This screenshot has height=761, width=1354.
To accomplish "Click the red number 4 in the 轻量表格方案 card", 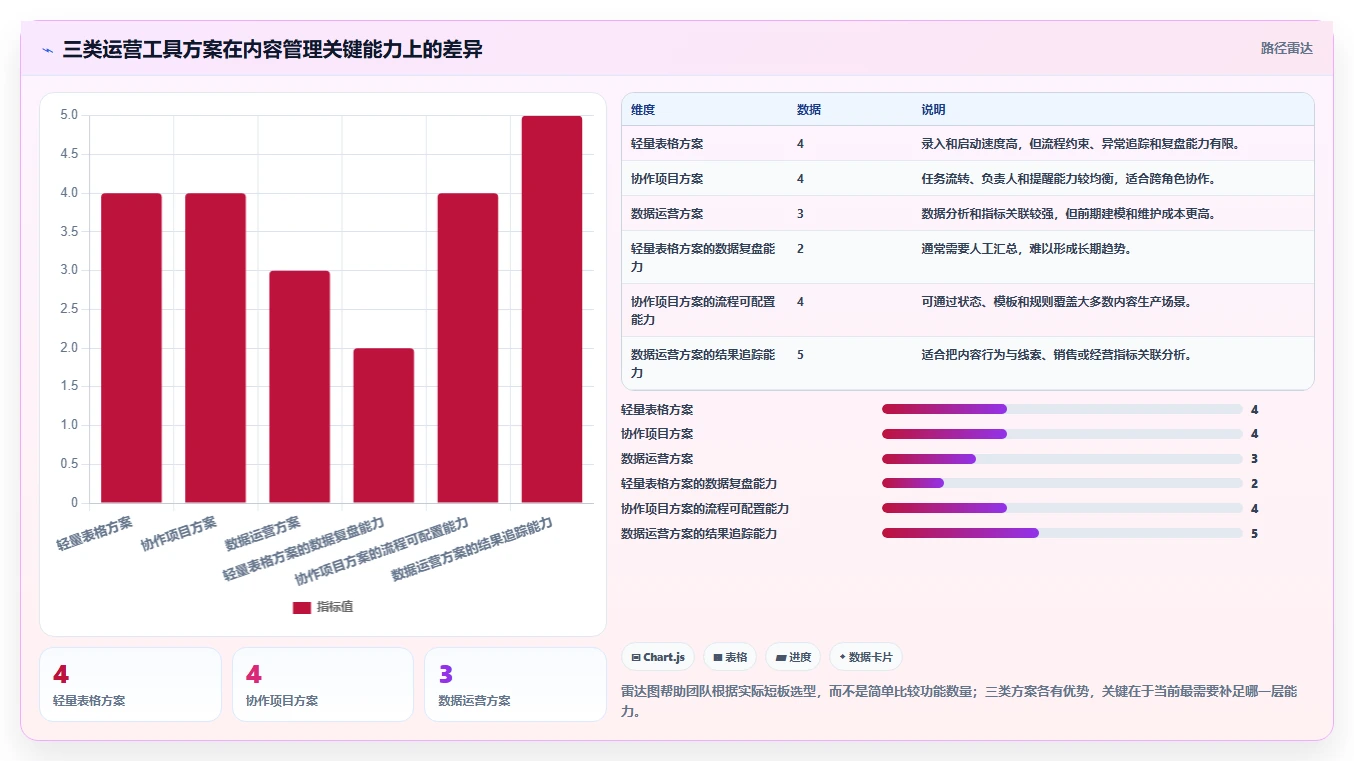I will [61, 675].
